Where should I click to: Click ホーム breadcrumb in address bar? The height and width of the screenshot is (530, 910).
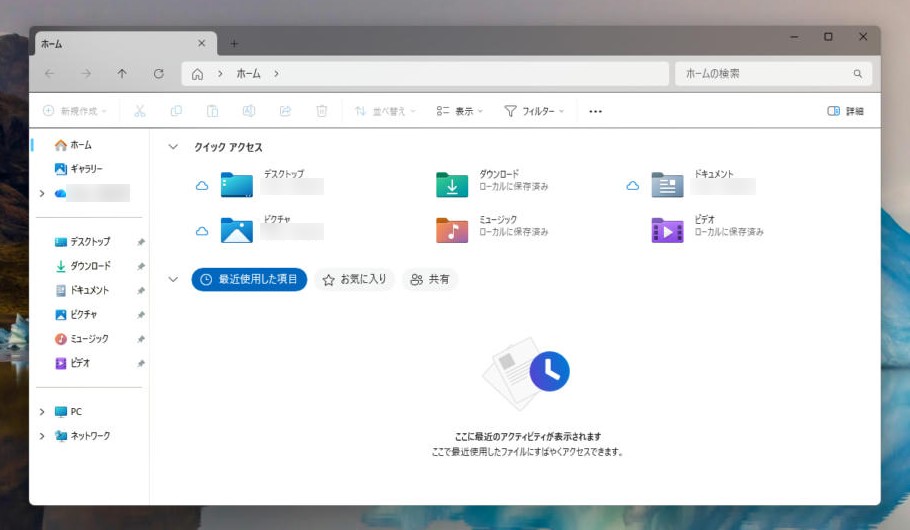[x=248, y=74]
